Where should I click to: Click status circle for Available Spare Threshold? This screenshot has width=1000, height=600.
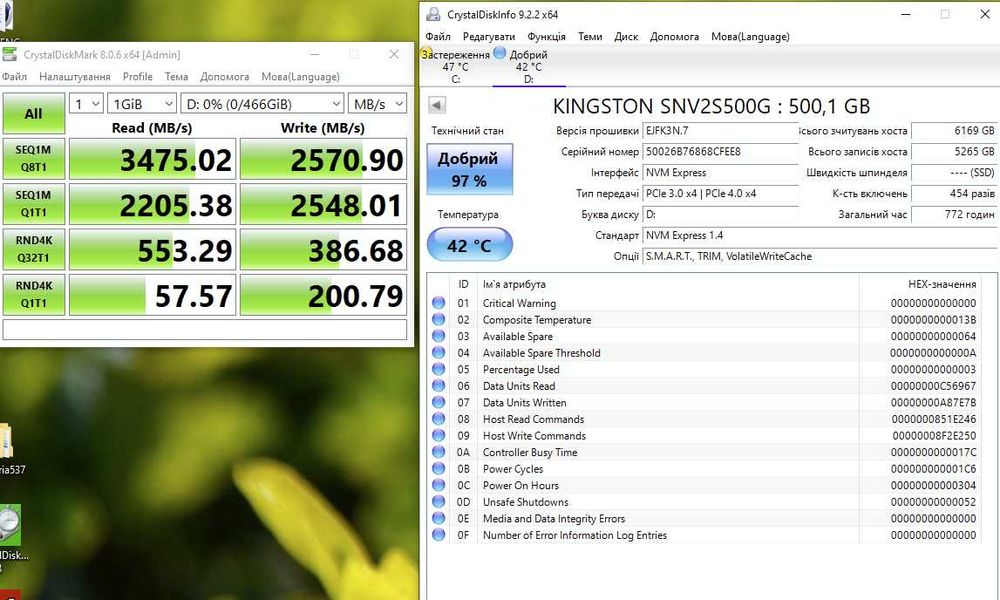(x=438, y=353)
